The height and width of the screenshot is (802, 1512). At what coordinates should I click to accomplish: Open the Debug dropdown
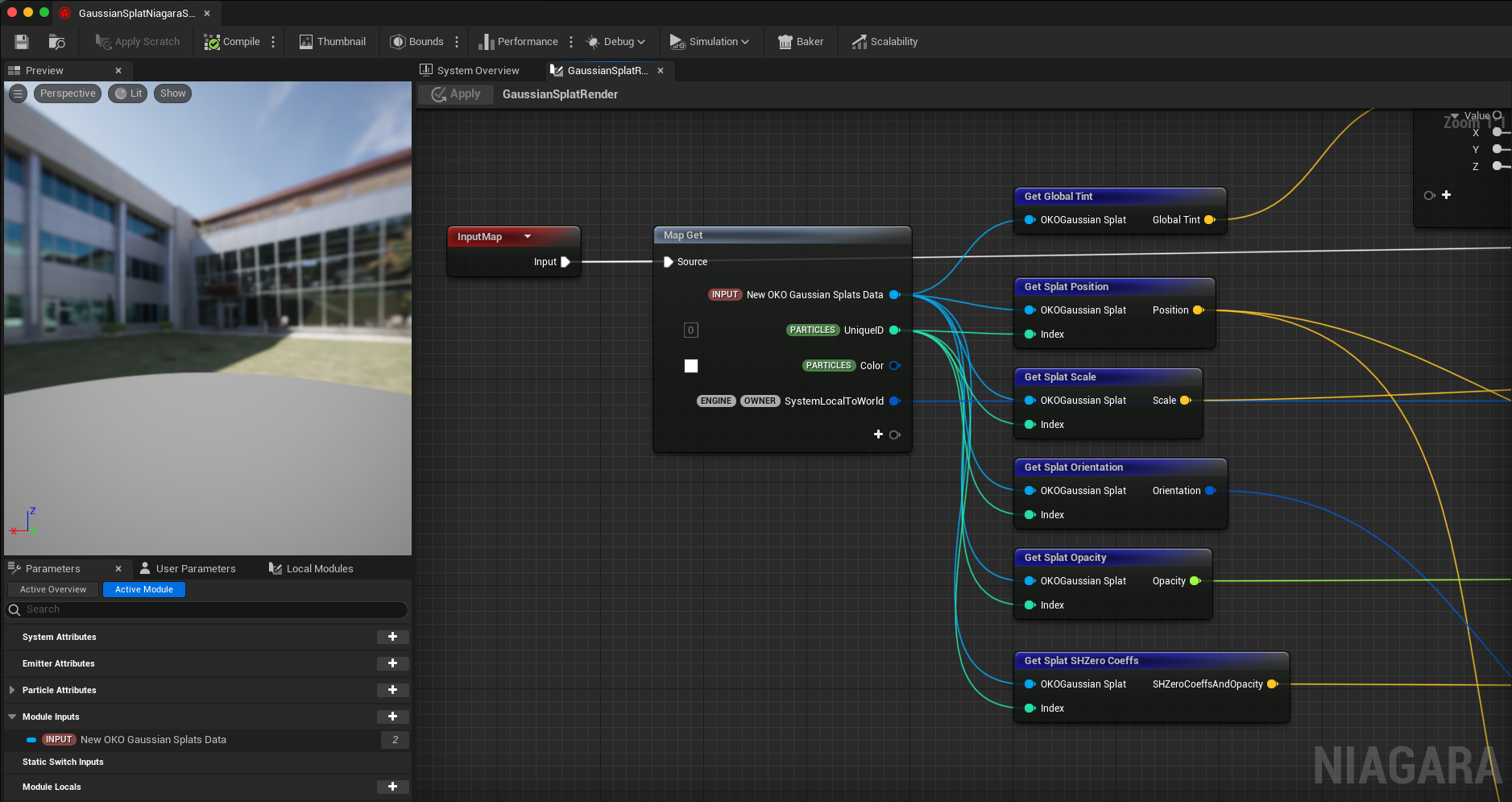615,42
